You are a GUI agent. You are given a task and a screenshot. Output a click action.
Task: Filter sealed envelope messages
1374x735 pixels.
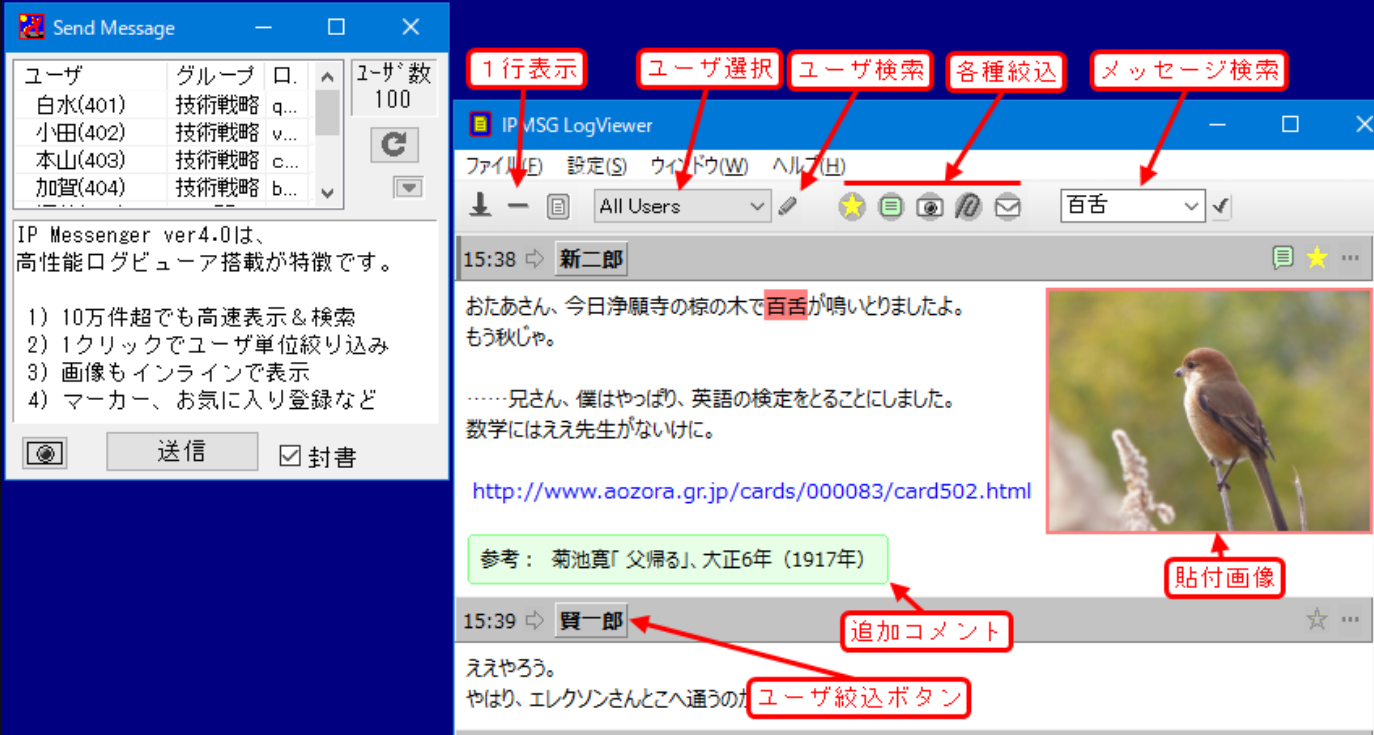click(x=1008, y=206)
